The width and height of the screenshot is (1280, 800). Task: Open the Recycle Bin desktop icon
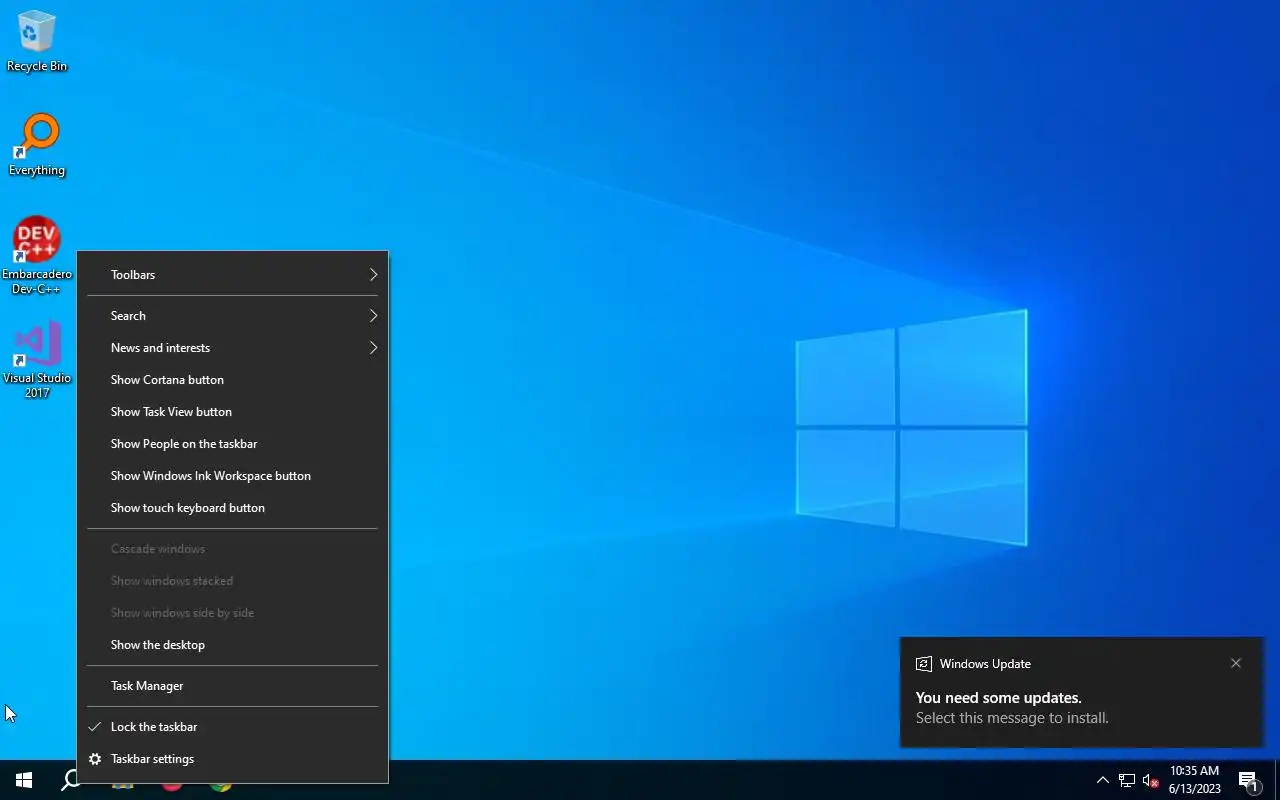tap(37, 41)
